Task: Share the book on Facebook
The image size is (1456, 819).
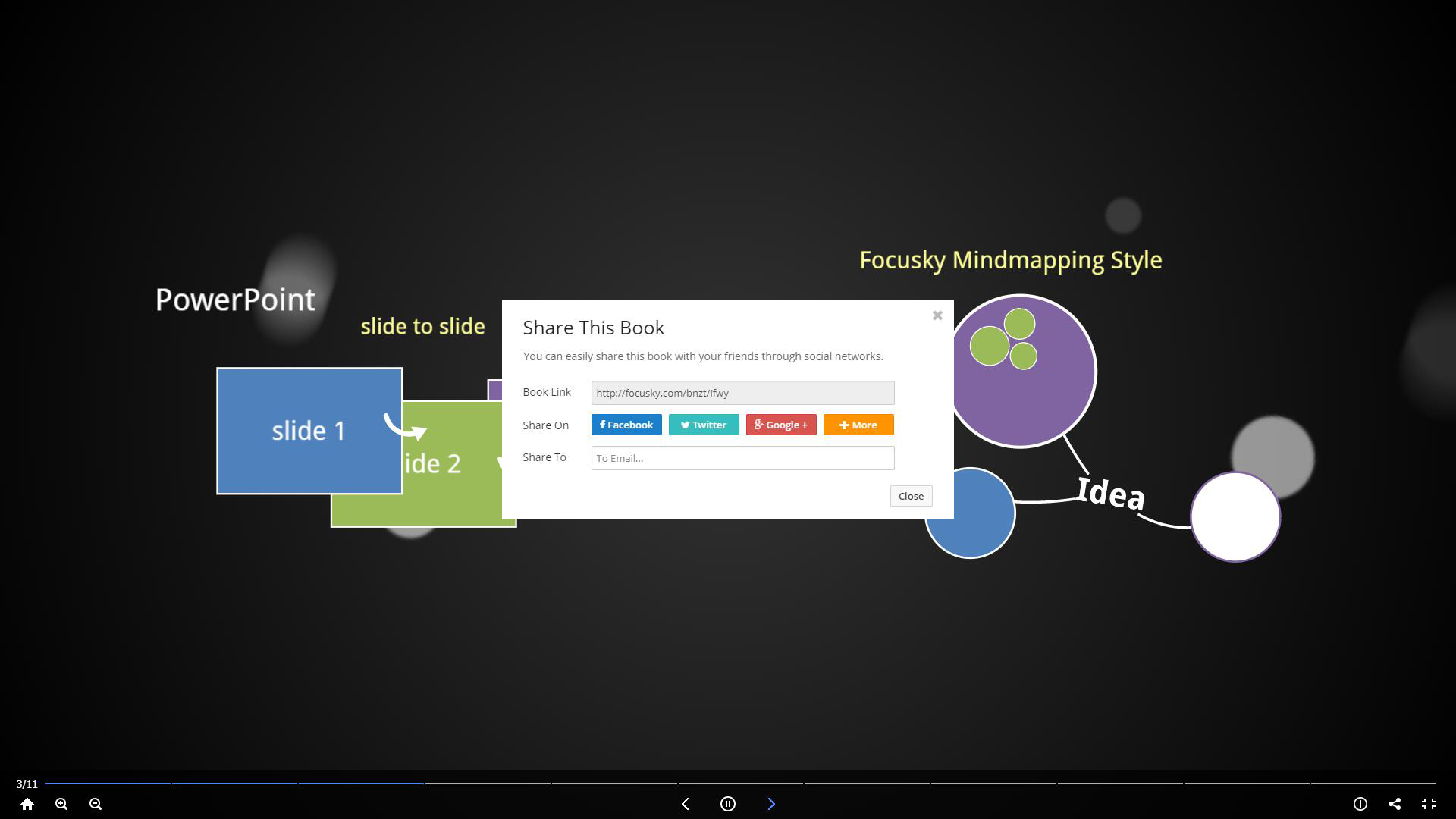Action: [626, 425]
